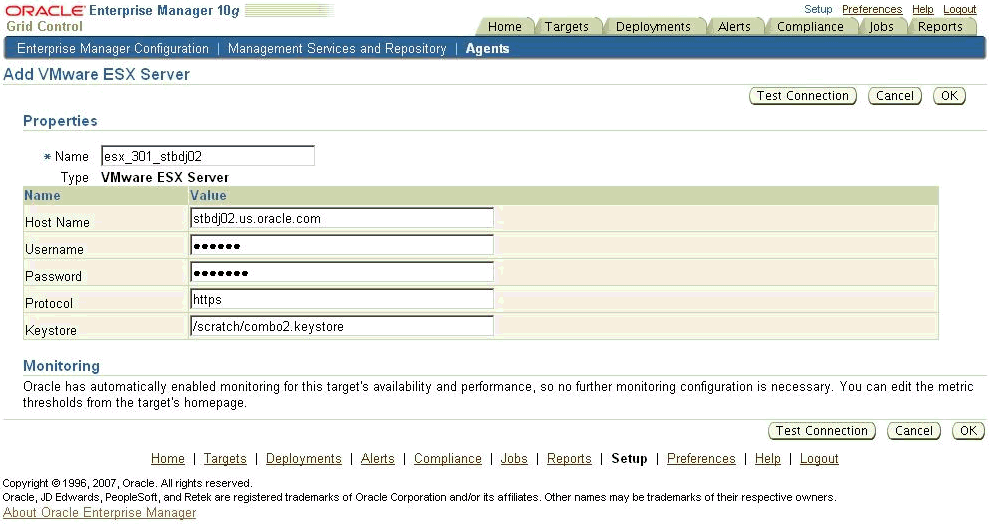Viewport: 989px width, 524px height.
Task: Switch to the Targets tab
Action: (566, 26)
